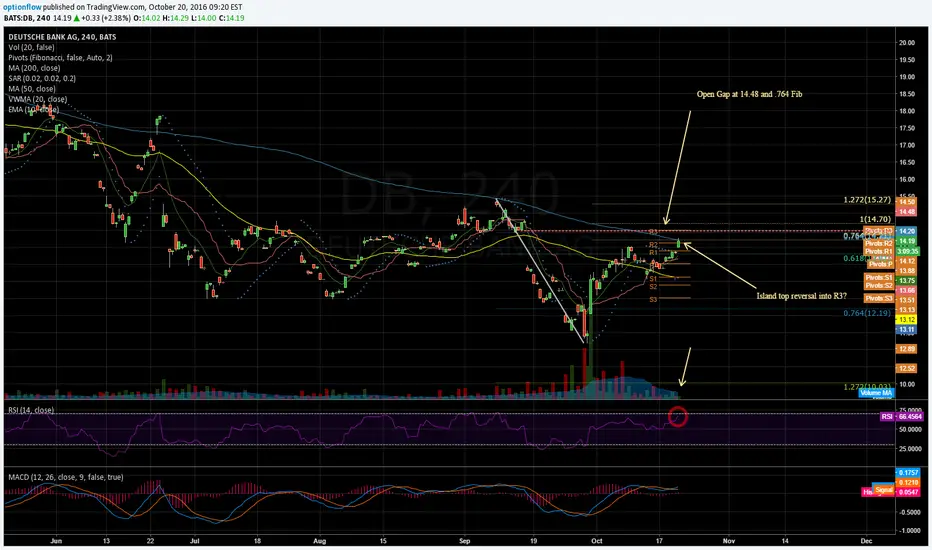This screenshot has width=932, height=550.
Task: Click the Pivots:S2 axis label
Action: [879, 285]
